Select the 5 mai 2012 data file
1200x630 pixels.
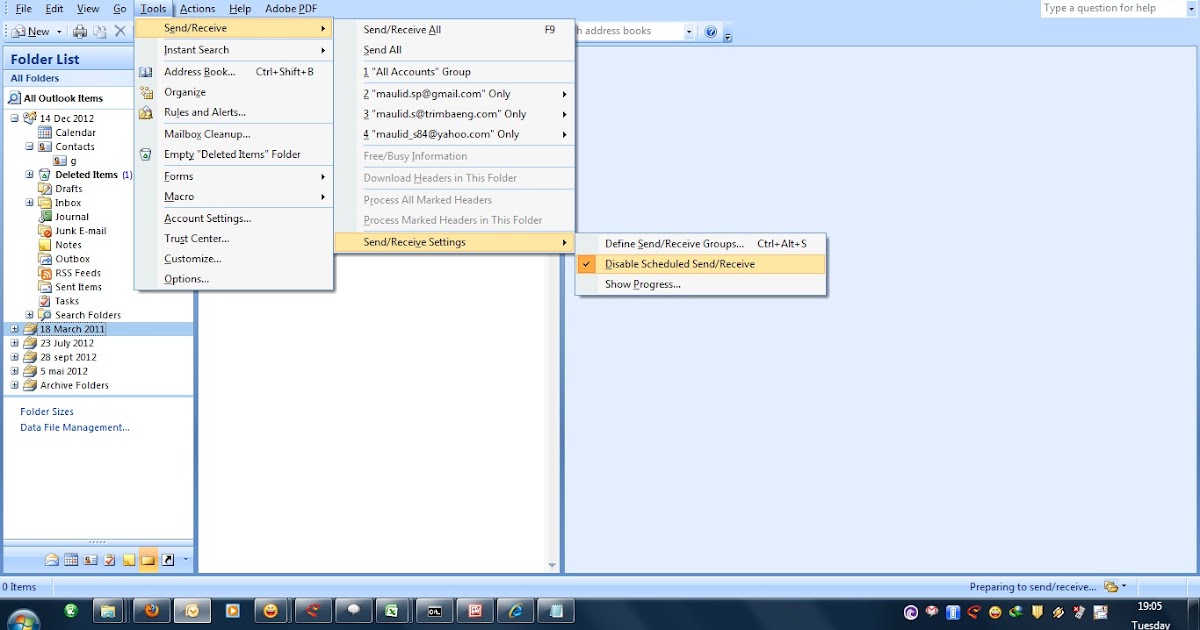[x=64, y=371]
